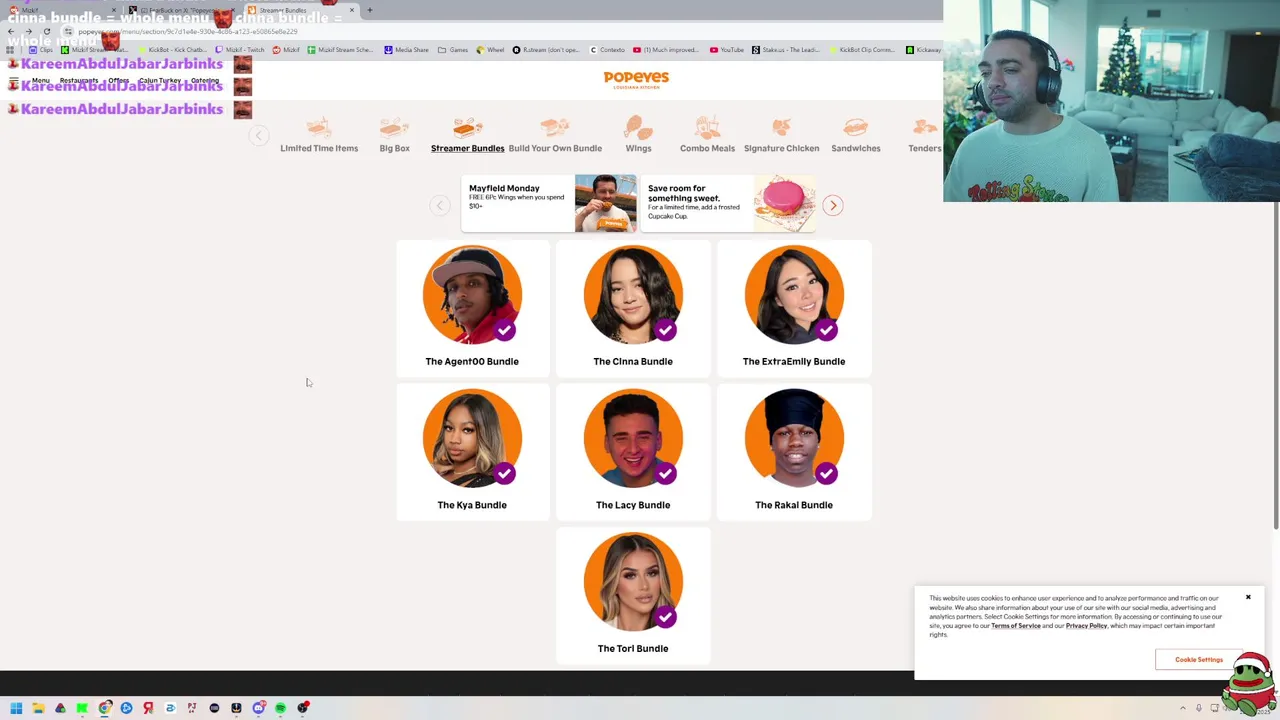Click verified badge on Lacy photo
Image resolution: width=1280 pixels, height=720 pixels.
pyautogui.click(x=665, y=473)
